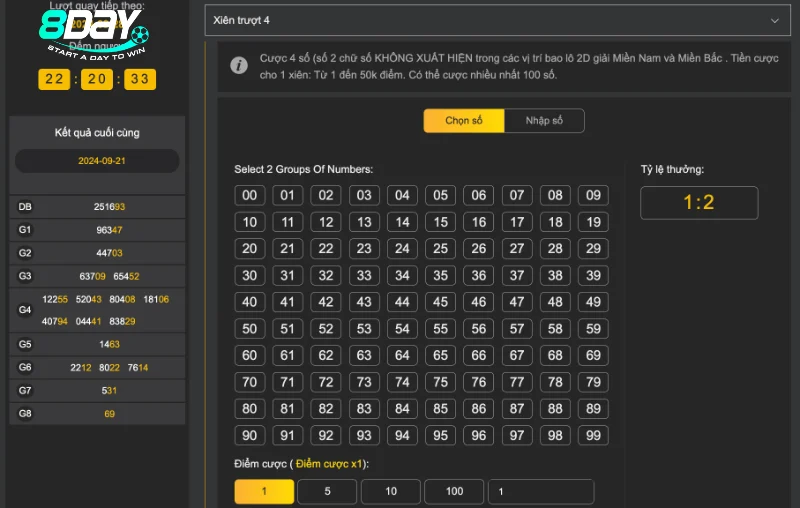800x508 pixels.
Task: Choose number 09 in the top row
Action: pos(593,196)
